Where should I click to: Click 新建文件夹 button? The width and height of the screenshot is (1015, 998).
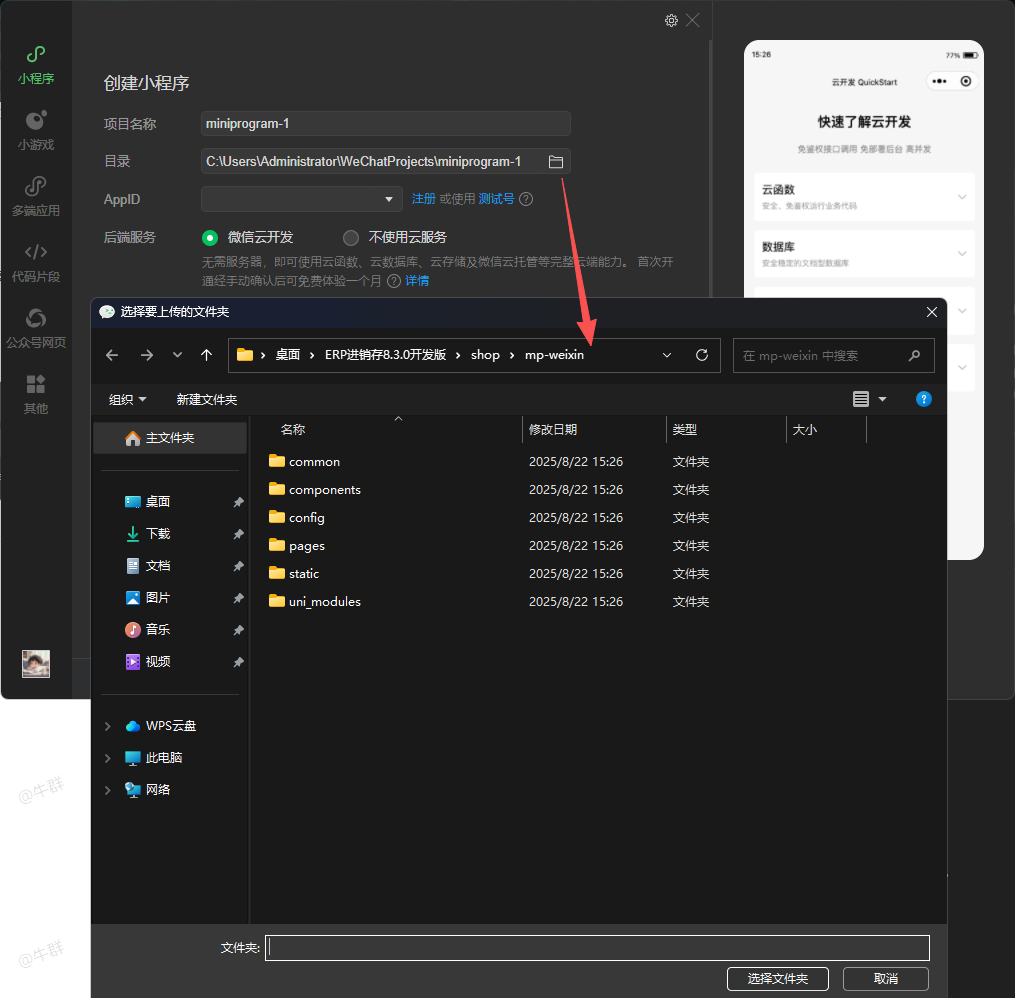pyautogui.click(x=207, y=399)
